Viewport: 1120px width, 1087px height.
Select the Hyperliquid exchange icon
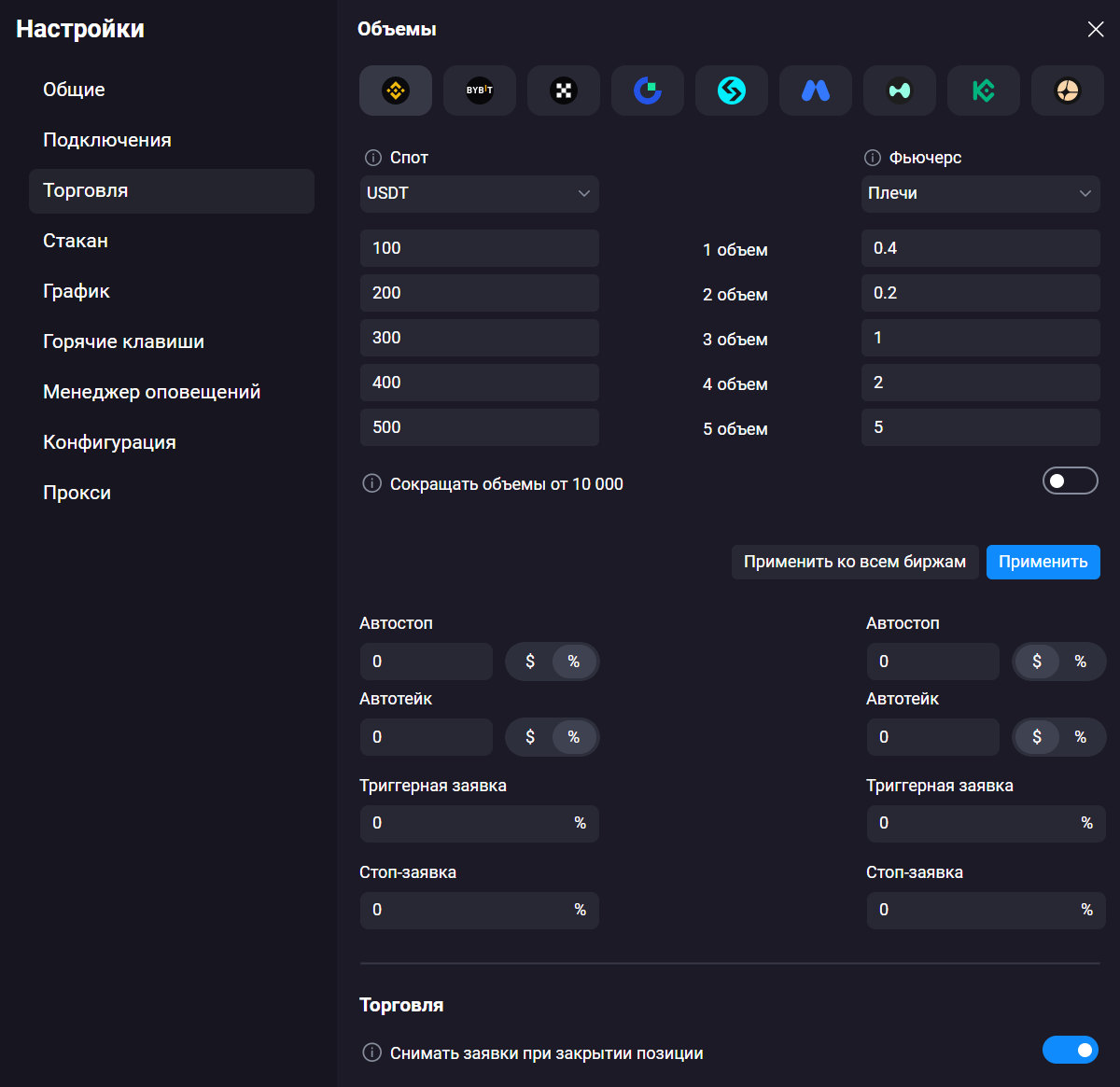pyautogui.click(x=900, y=91)
